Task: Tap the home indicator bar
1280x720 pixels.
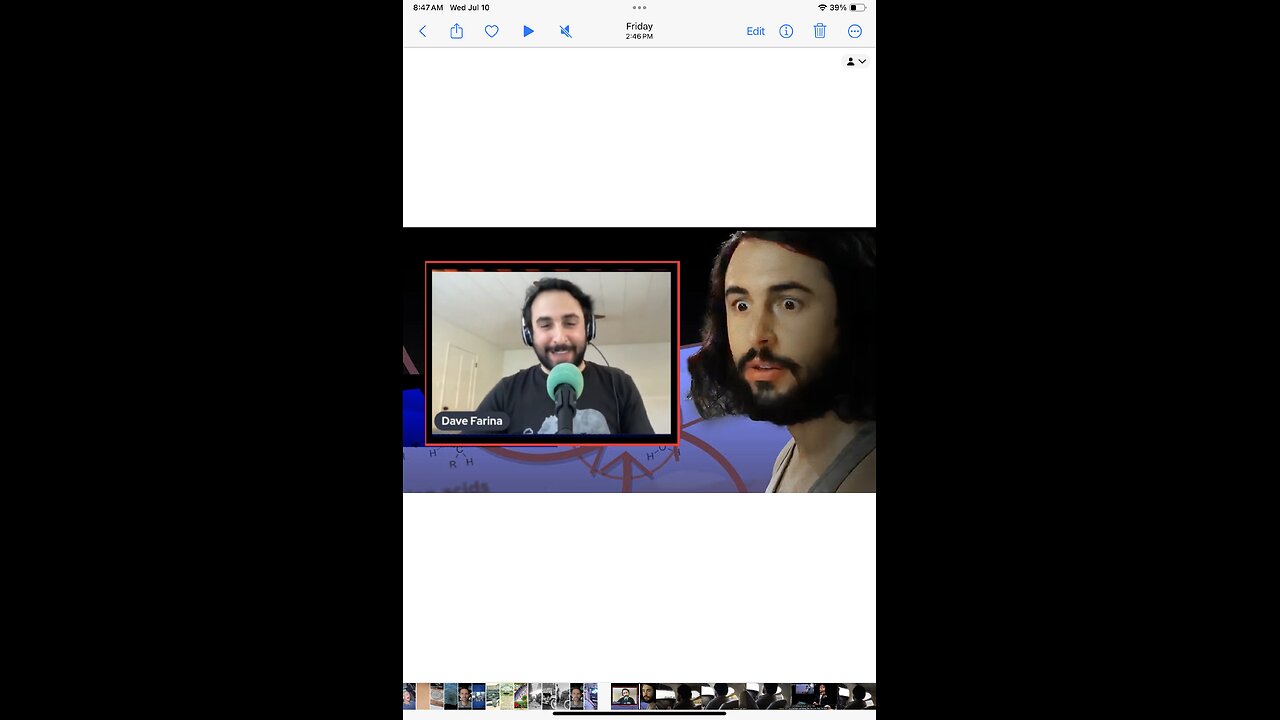Action: (x=639, y=713)
